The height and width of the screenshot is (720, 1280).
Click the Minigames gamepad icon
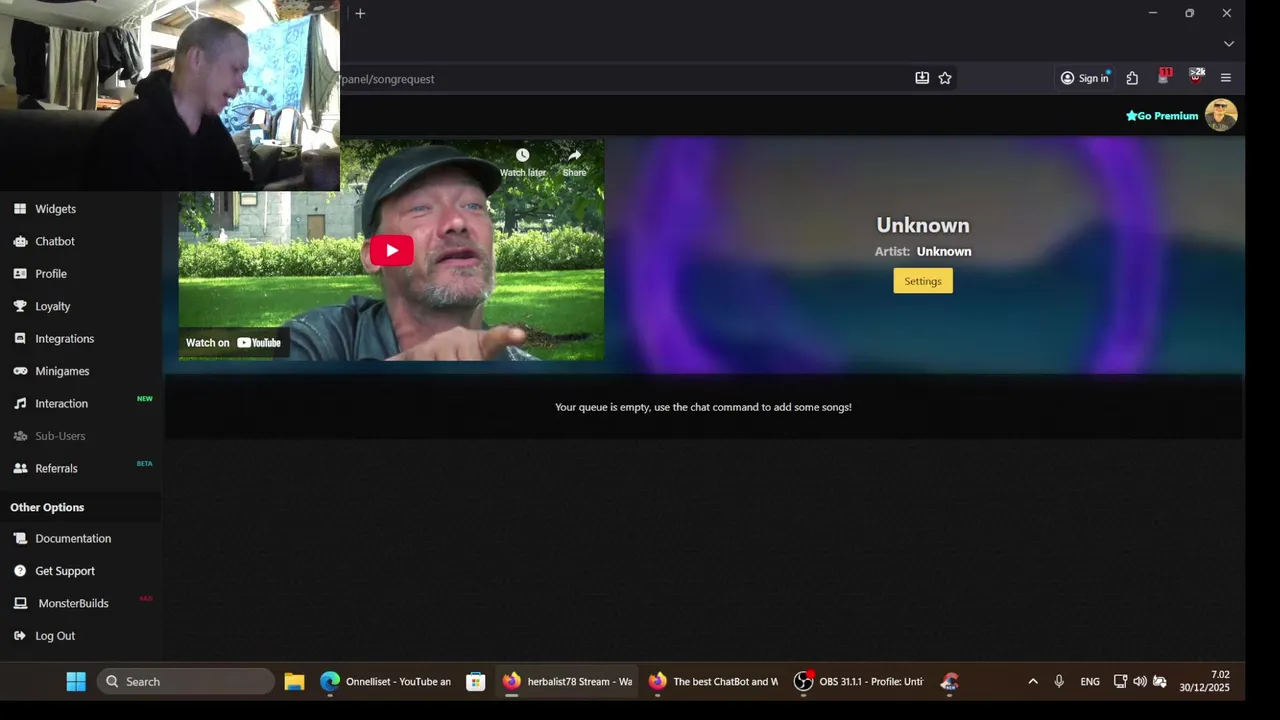click(x=20, y=371)
